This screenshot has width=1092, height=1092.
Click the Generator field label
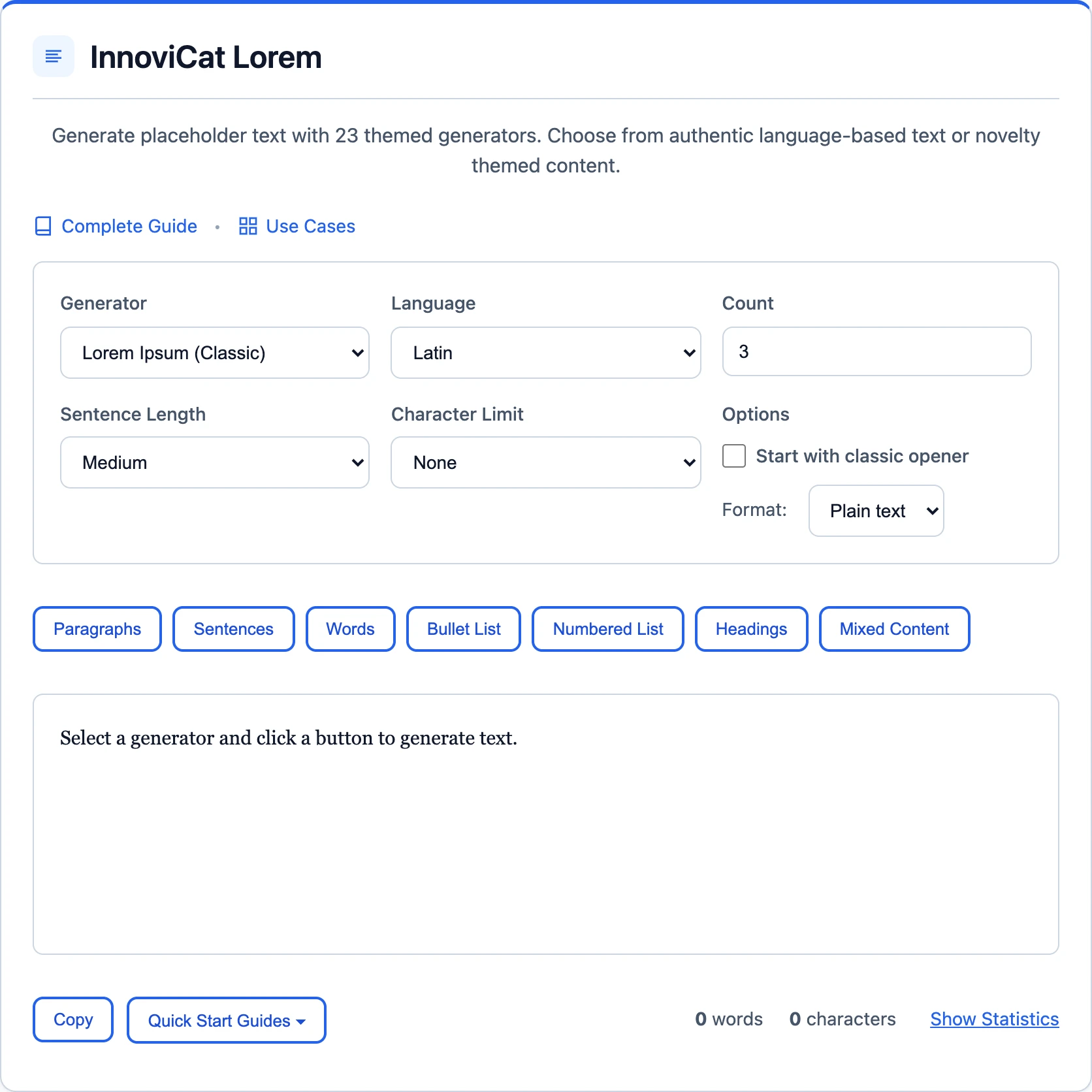point(103,303)
